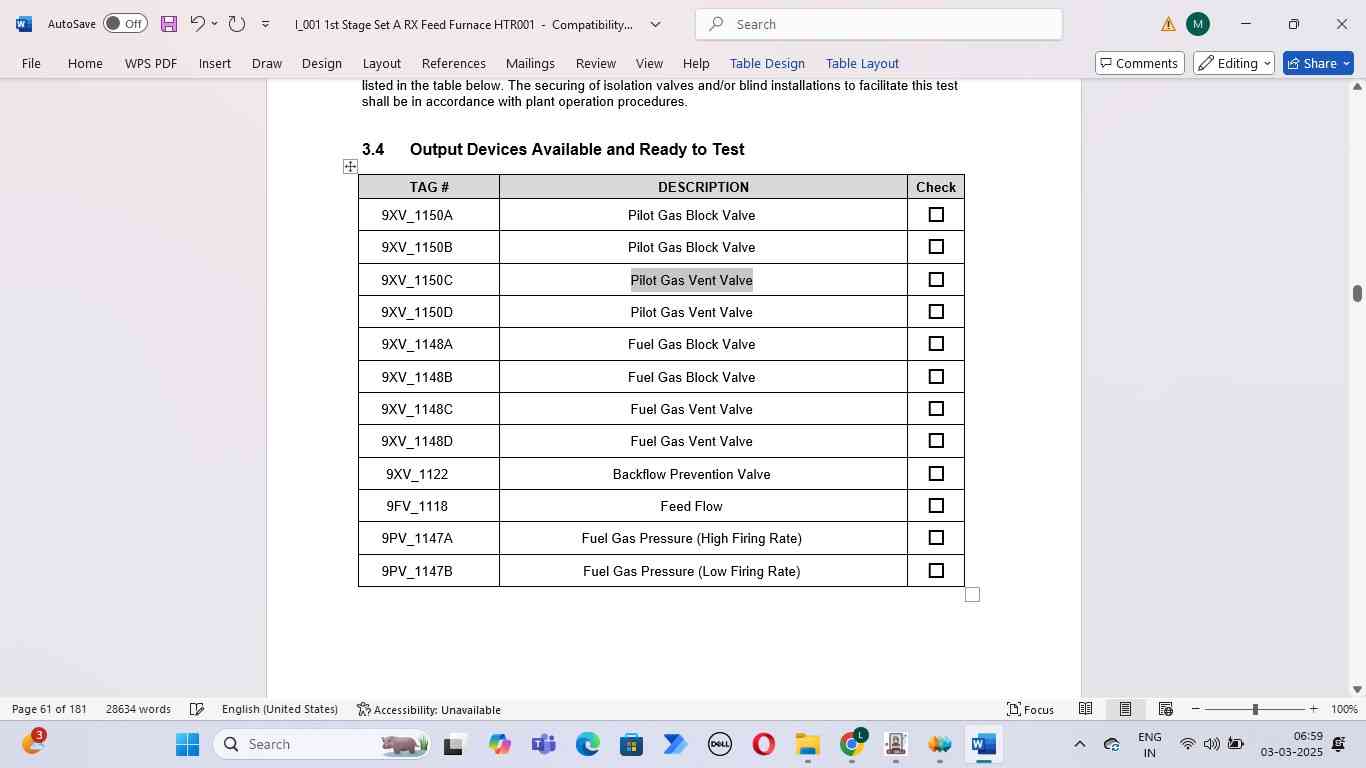Click the zoom out minus button
Screen dimensions: 1366x768
pos(1195,709)
